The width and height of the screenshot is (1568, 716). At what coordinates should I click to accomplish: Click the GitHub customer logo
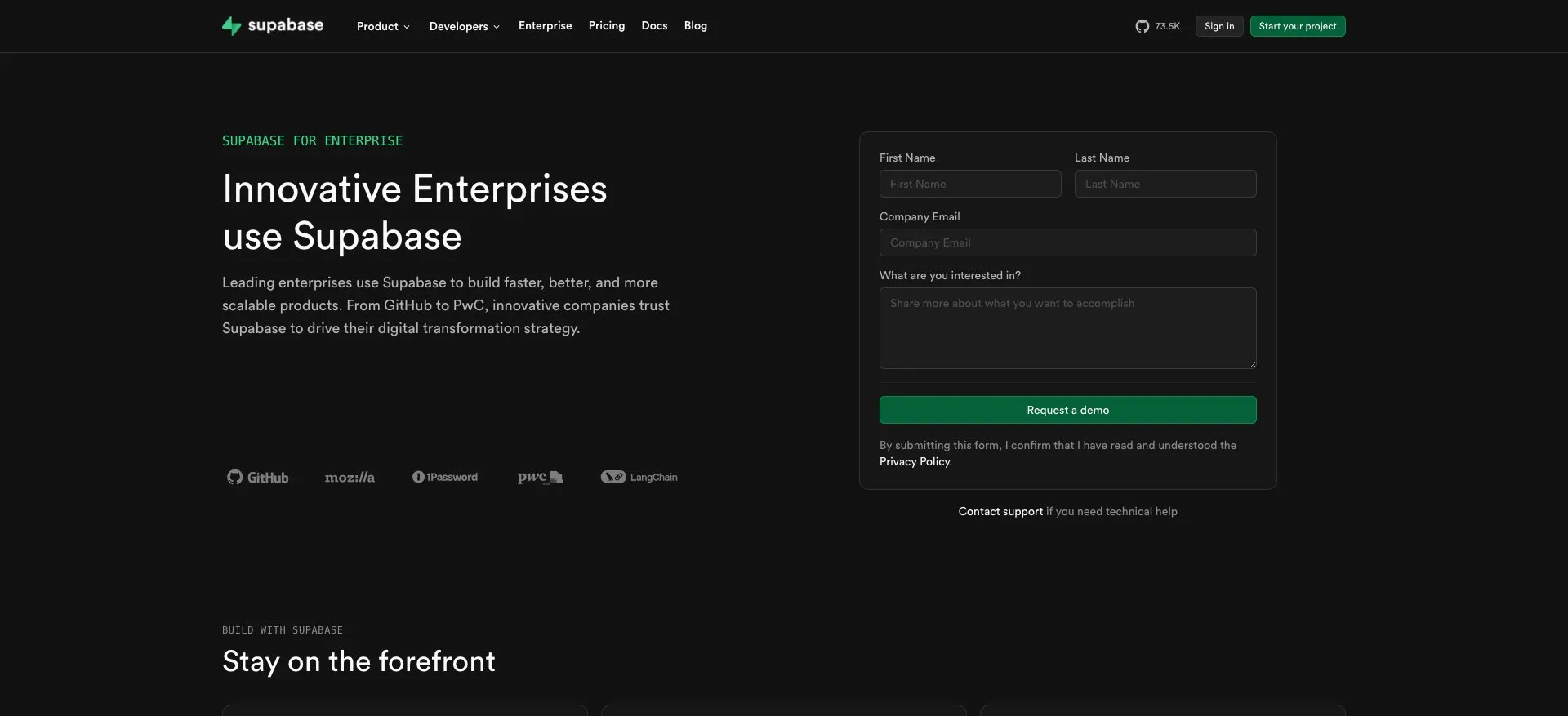click(x=258, y=478)
